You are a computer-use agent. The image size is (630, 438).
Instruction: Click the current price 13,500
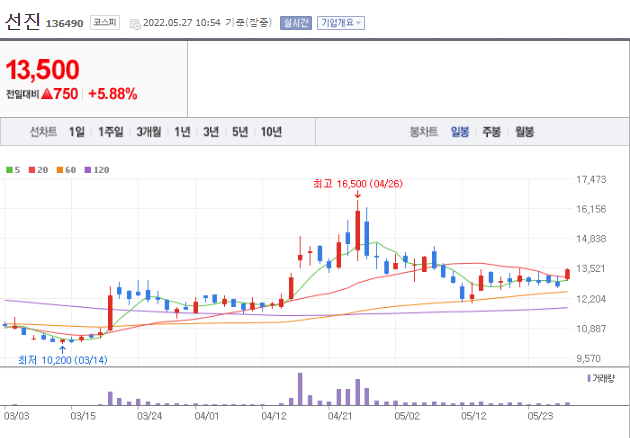tap(43, 70)
